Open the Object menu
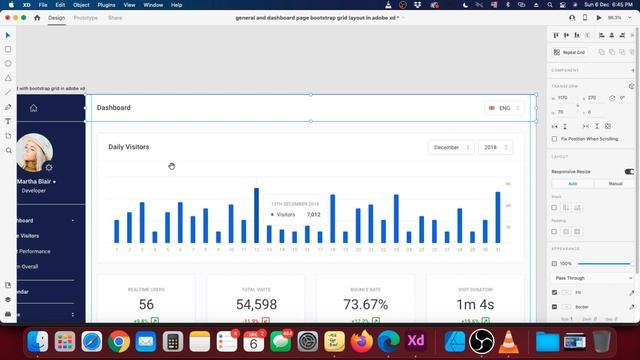 point(81,5)
